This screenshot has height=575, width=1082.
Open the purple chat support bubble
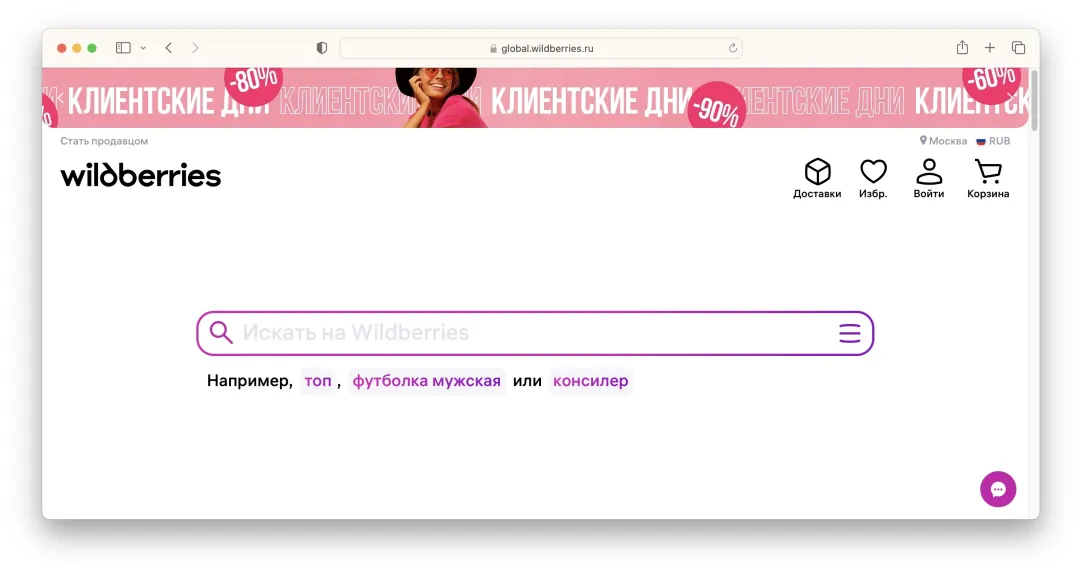tap(997, 489)
